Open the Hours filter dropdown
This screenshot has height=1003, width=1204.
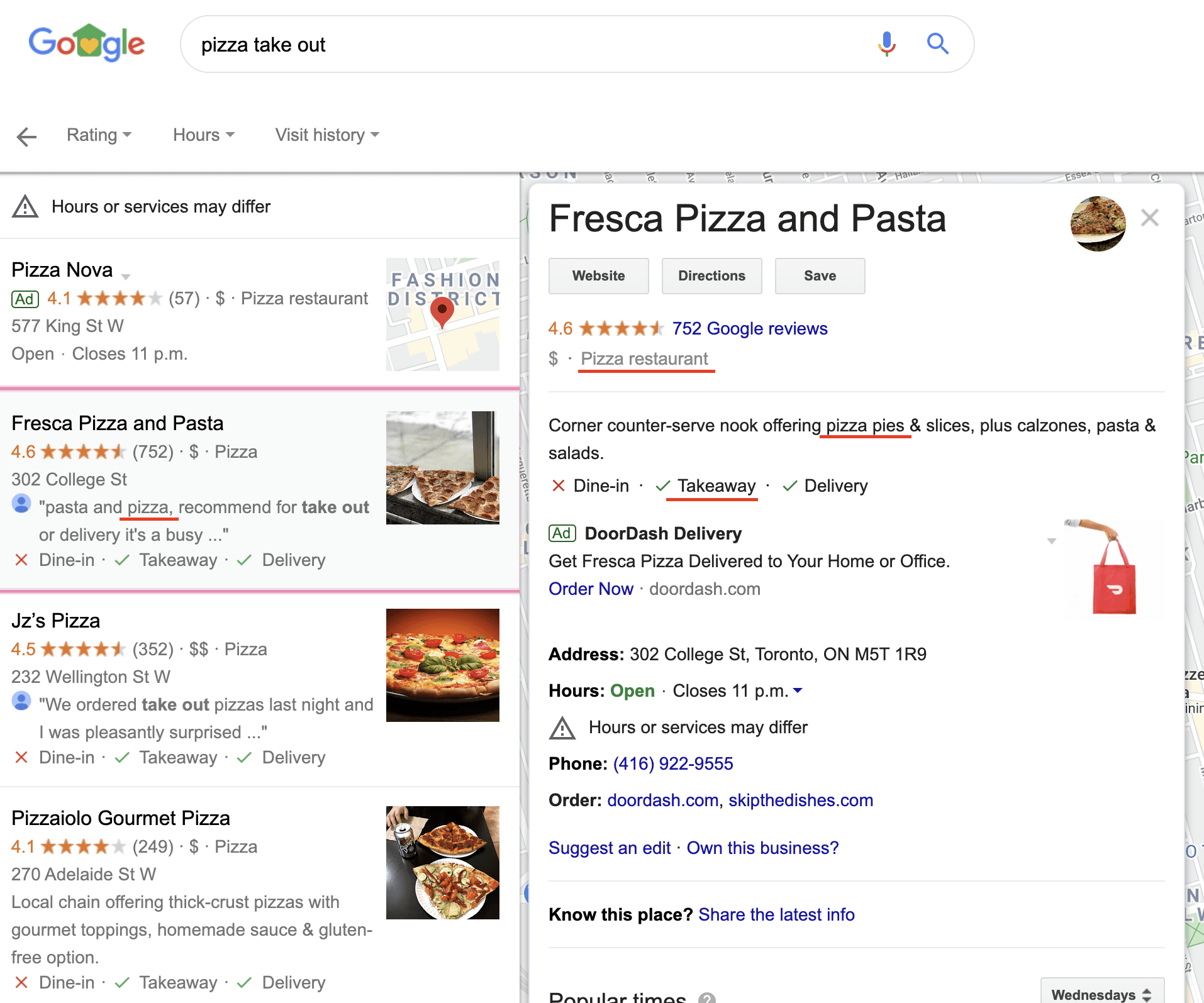click(x=203, y=135)
